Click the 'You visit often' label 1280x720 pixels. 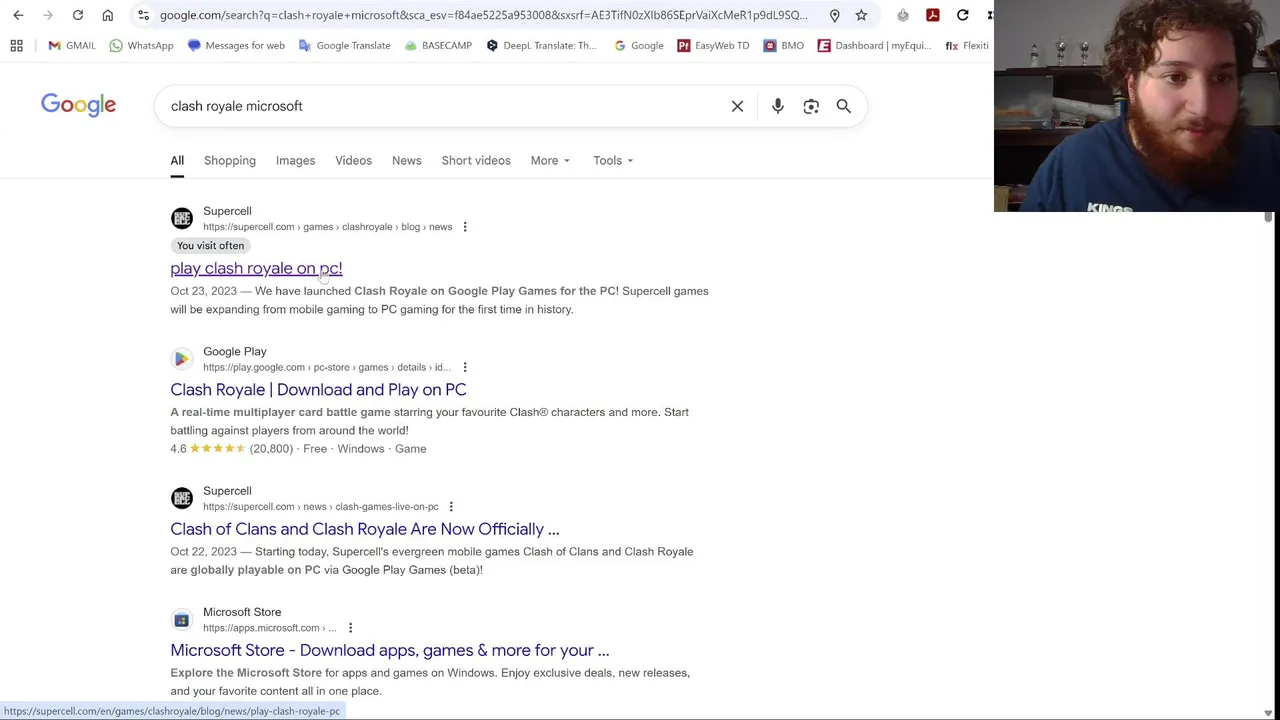[x=210, y=246]
